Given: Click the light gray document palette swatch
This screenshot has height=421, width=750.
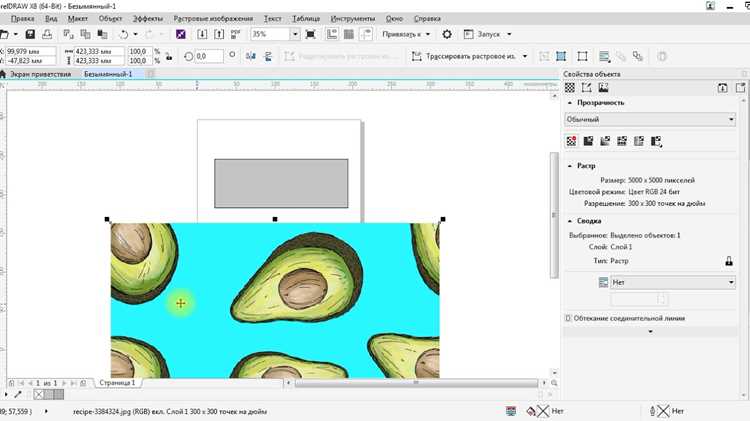Looking at the screenshot, I should coord(49,395).
